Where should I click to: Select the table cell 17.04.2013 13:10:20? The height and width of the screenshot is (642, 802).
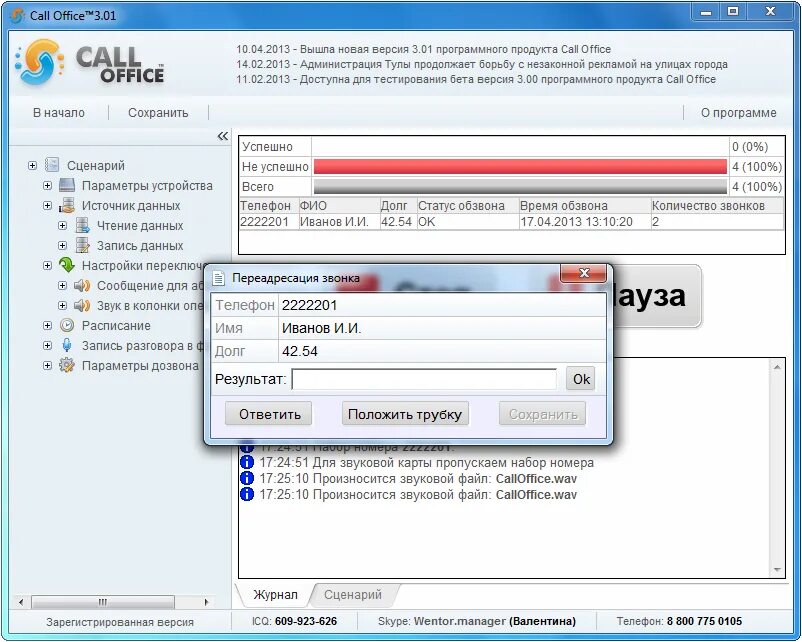585,222
